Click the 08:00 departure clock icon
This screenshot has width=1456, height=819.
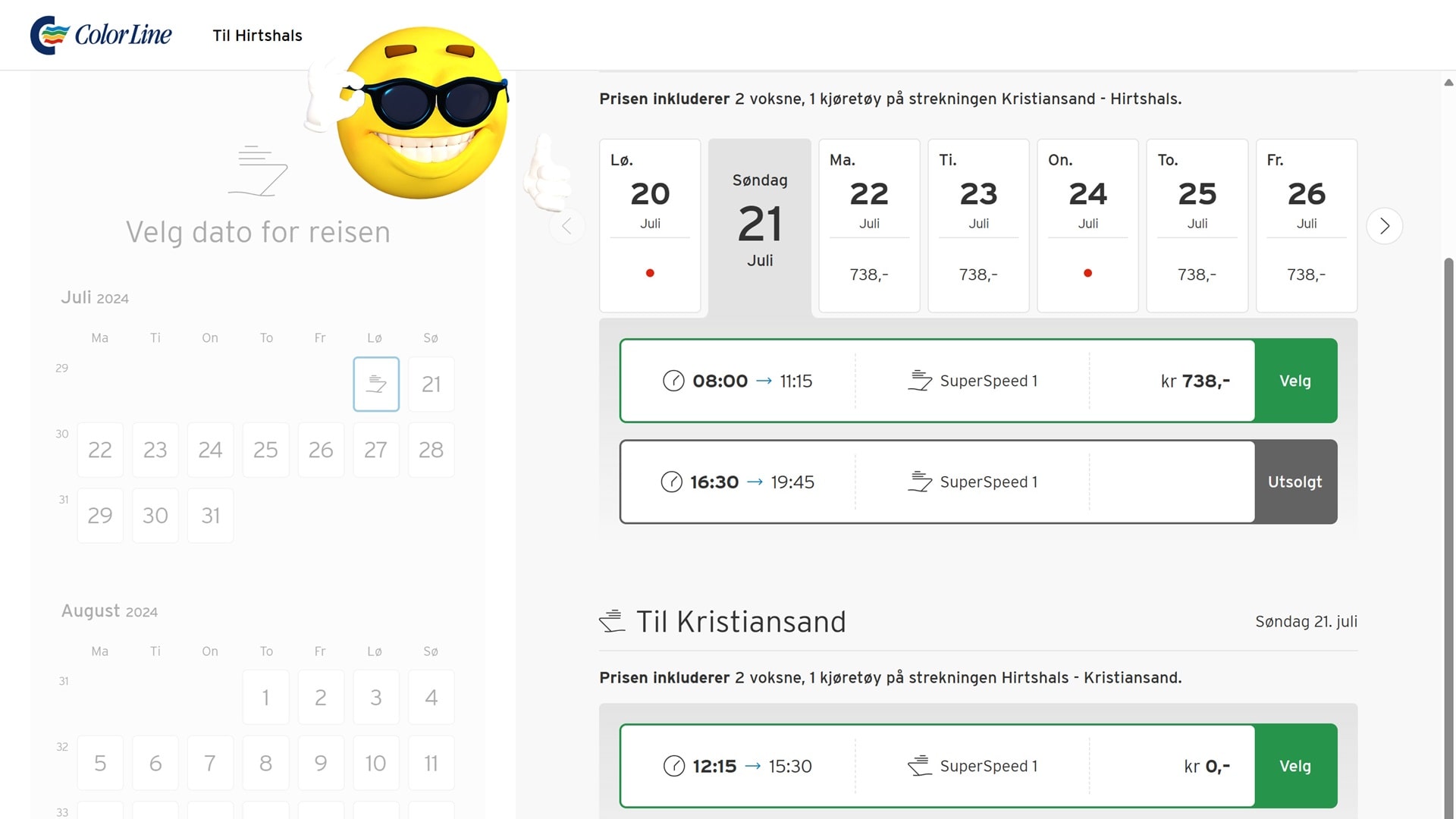[x=673, y=381]
